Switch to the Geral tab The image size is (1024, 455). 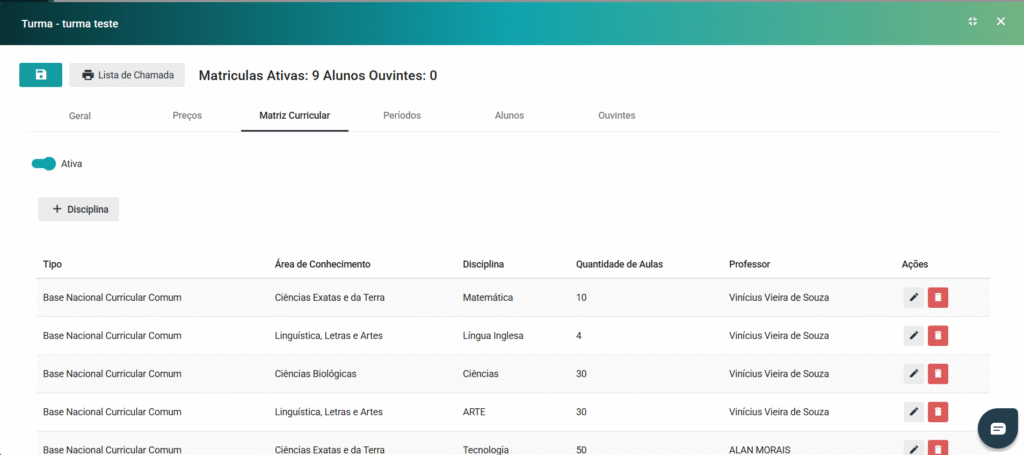point(80,116)
